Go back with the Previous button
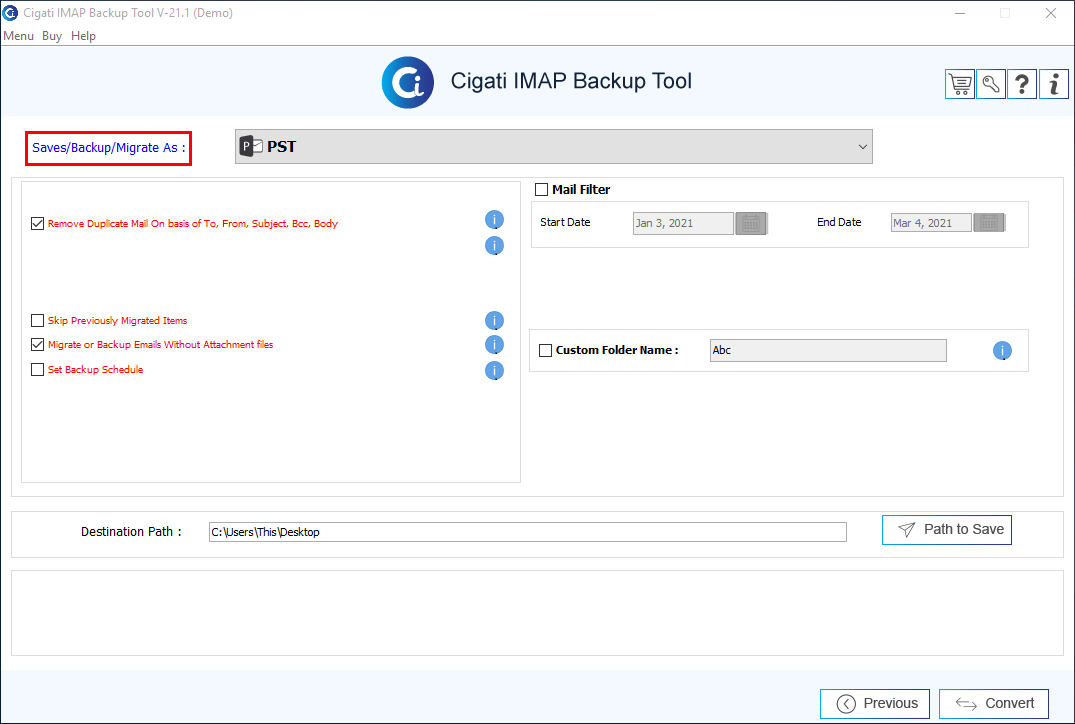The image size is (1075, 724). pos(875,703)
